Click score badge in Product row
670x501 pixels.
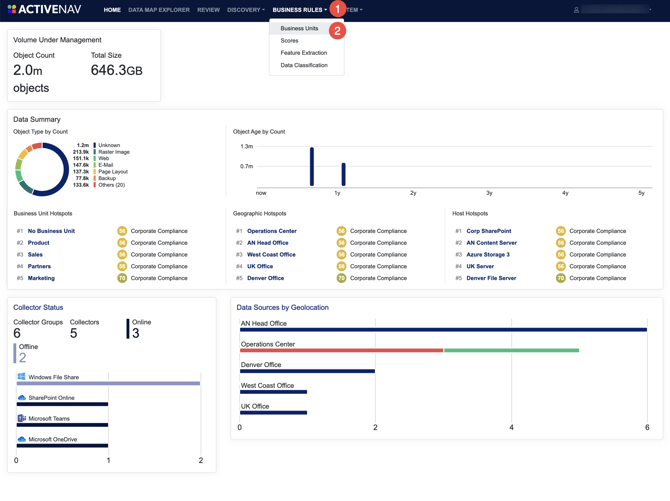click(x=122, y=242)
